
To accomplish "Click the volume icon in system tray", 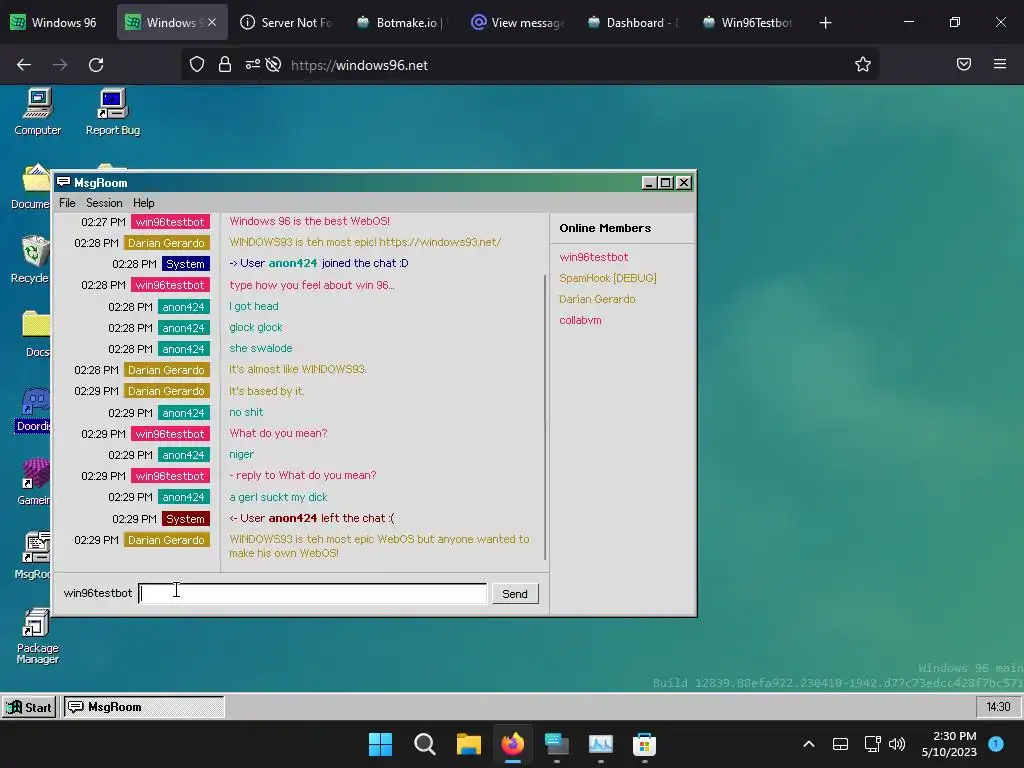I will (897, 744).
